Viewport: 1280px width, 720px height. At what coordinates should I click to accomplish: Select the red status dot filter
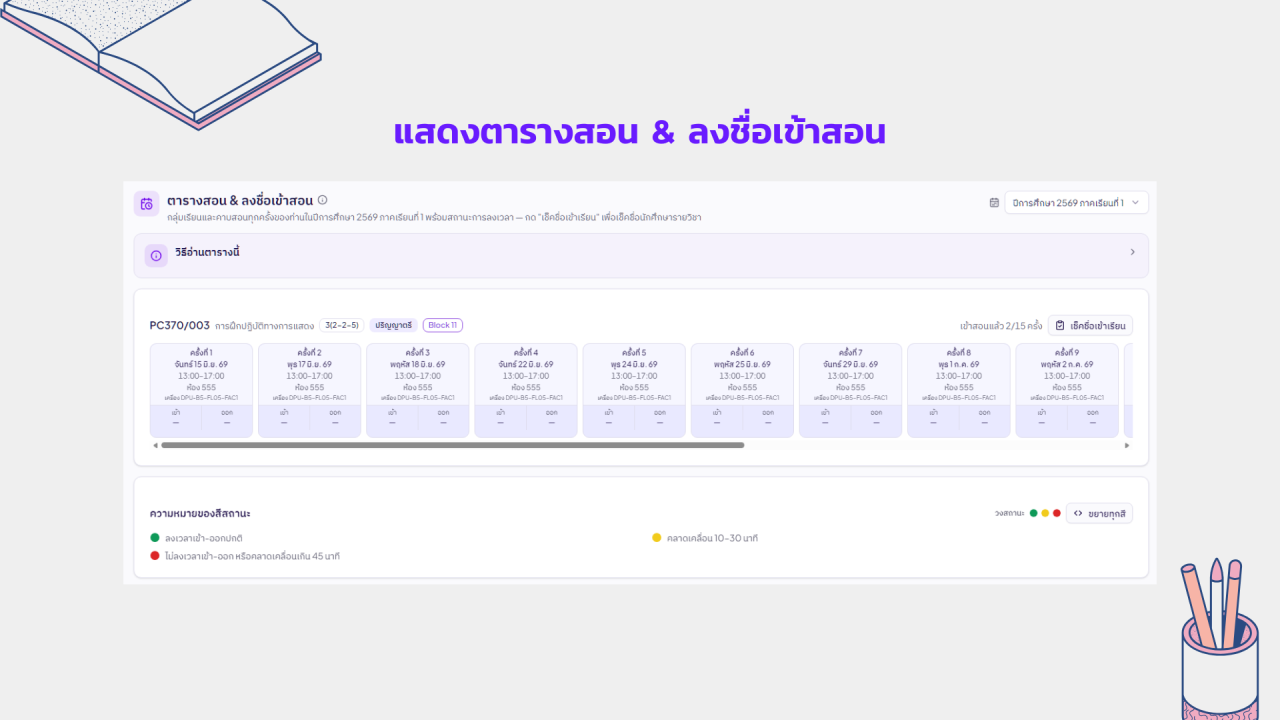click(x=1057, y=513)
